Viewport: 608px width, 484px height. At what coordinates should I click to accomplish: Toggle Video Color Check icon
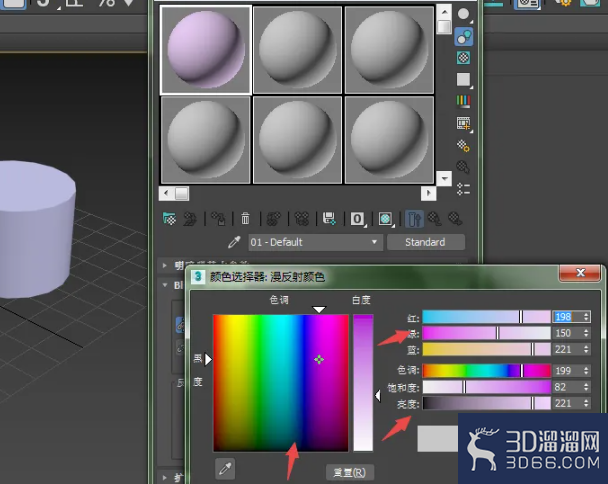coord(463,102)
